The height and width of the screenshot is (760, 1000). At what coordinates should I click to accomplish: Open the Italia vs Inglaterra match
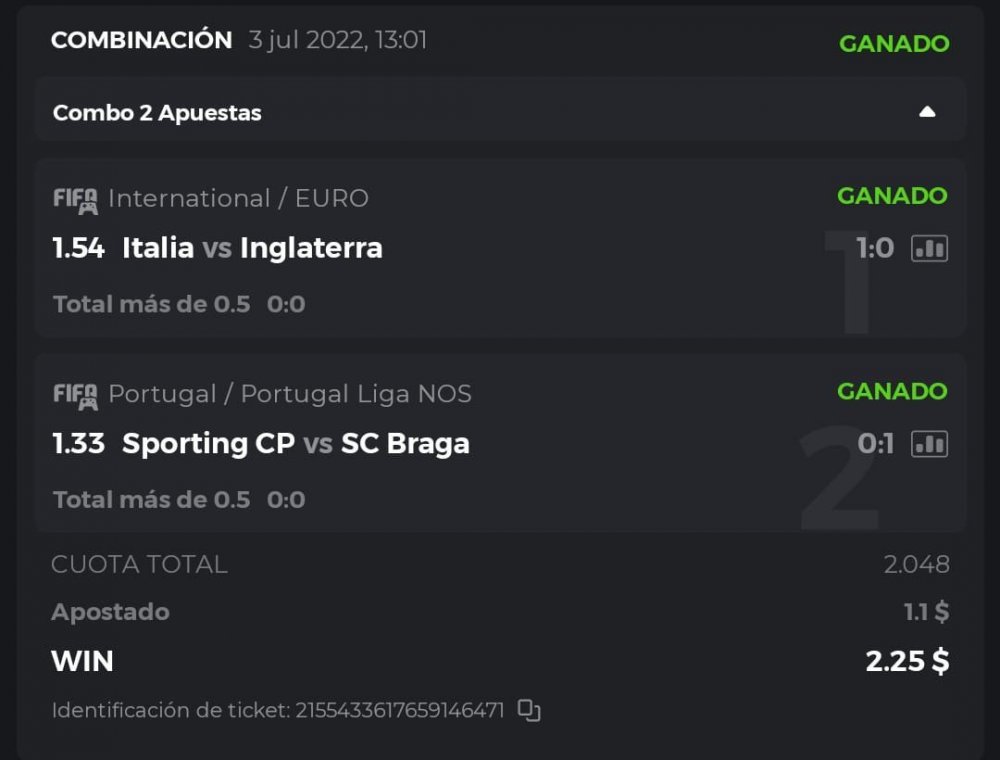(x=252, y=248)
